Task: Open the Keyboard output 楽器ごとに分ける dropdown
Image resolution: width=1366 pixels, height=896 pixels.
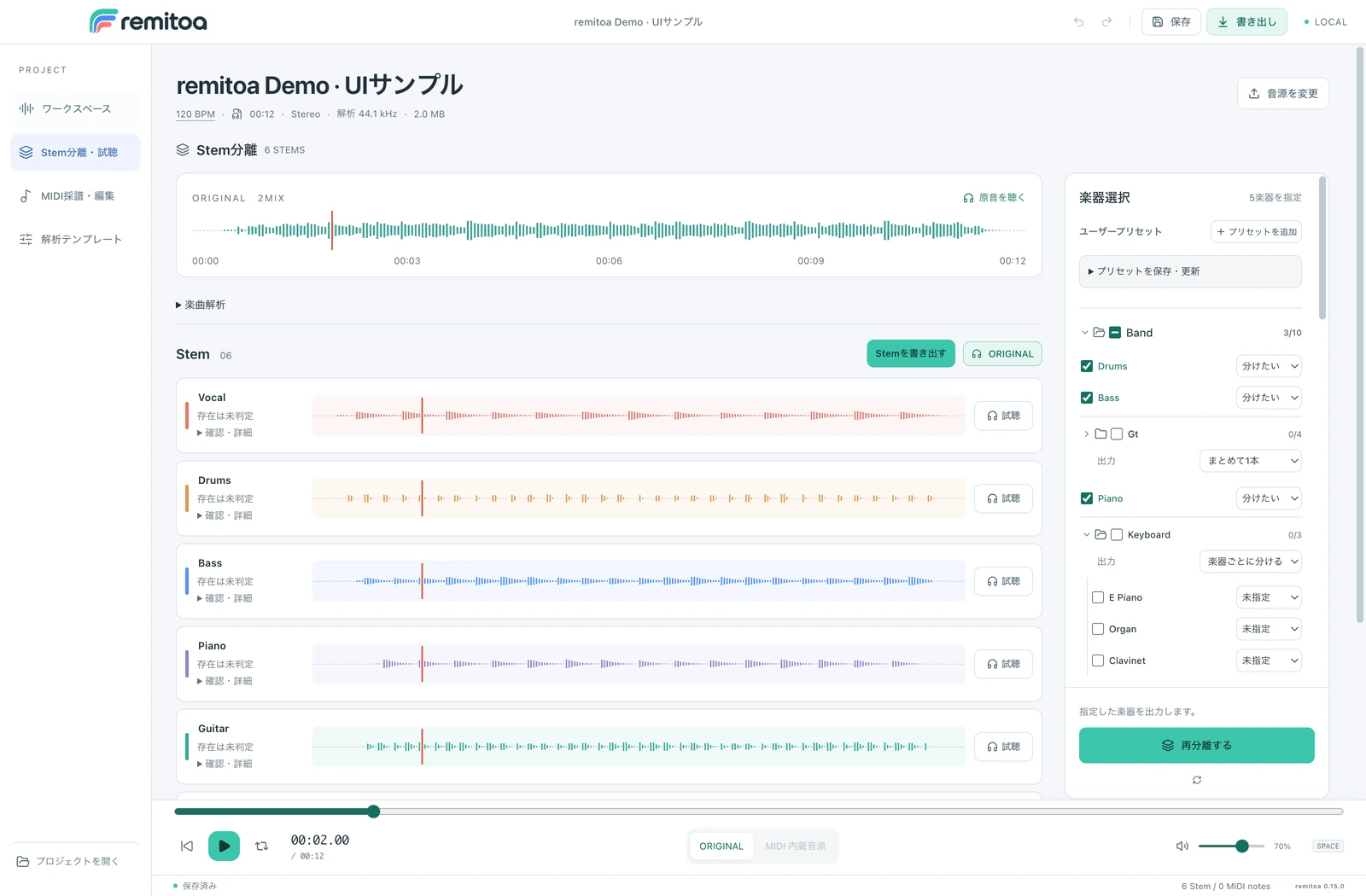Action: pos(1251,561)
